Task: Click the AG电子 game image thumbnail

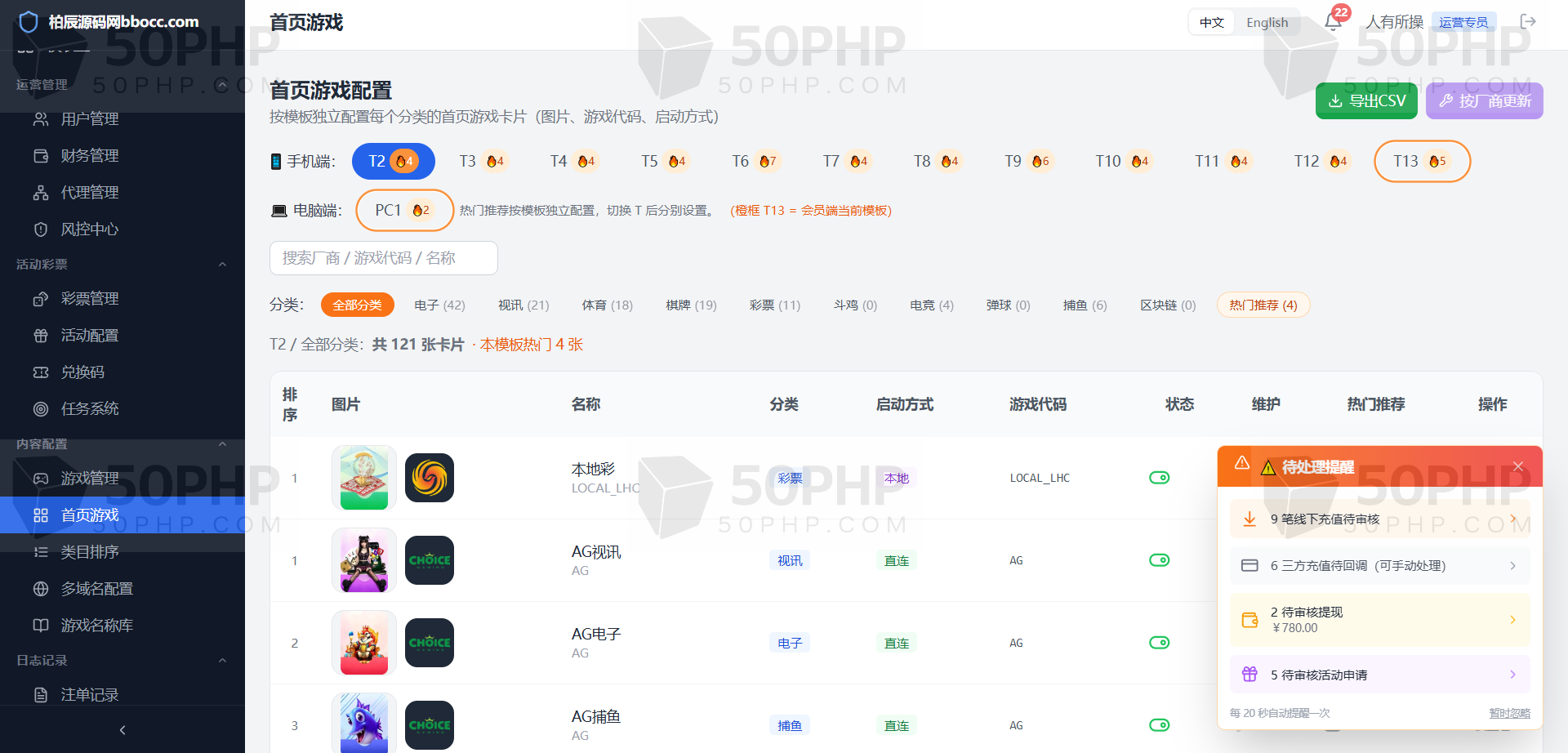Action: tap(364, 643)
